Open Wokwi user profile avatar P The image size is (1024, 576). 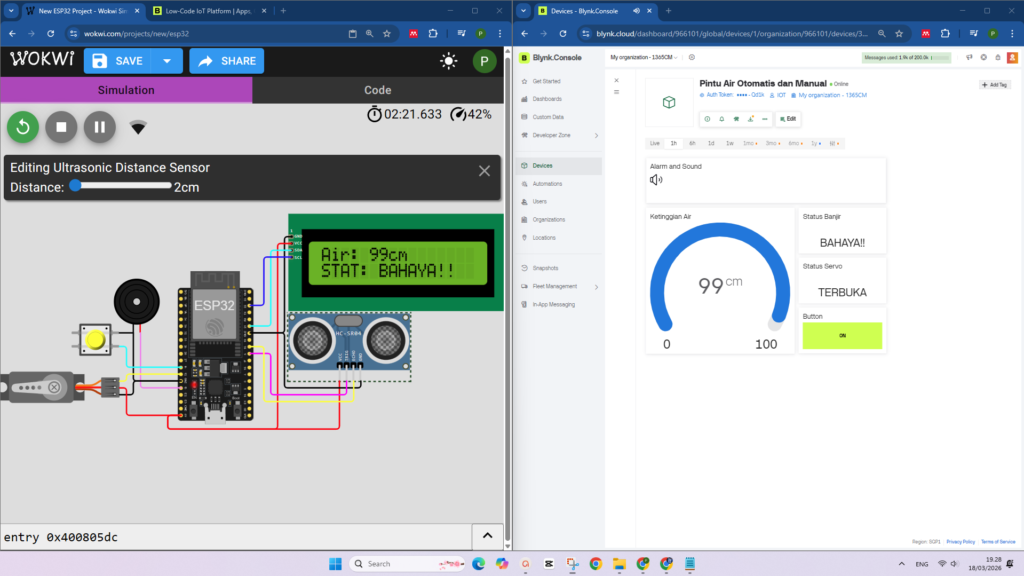pos(484,61)
